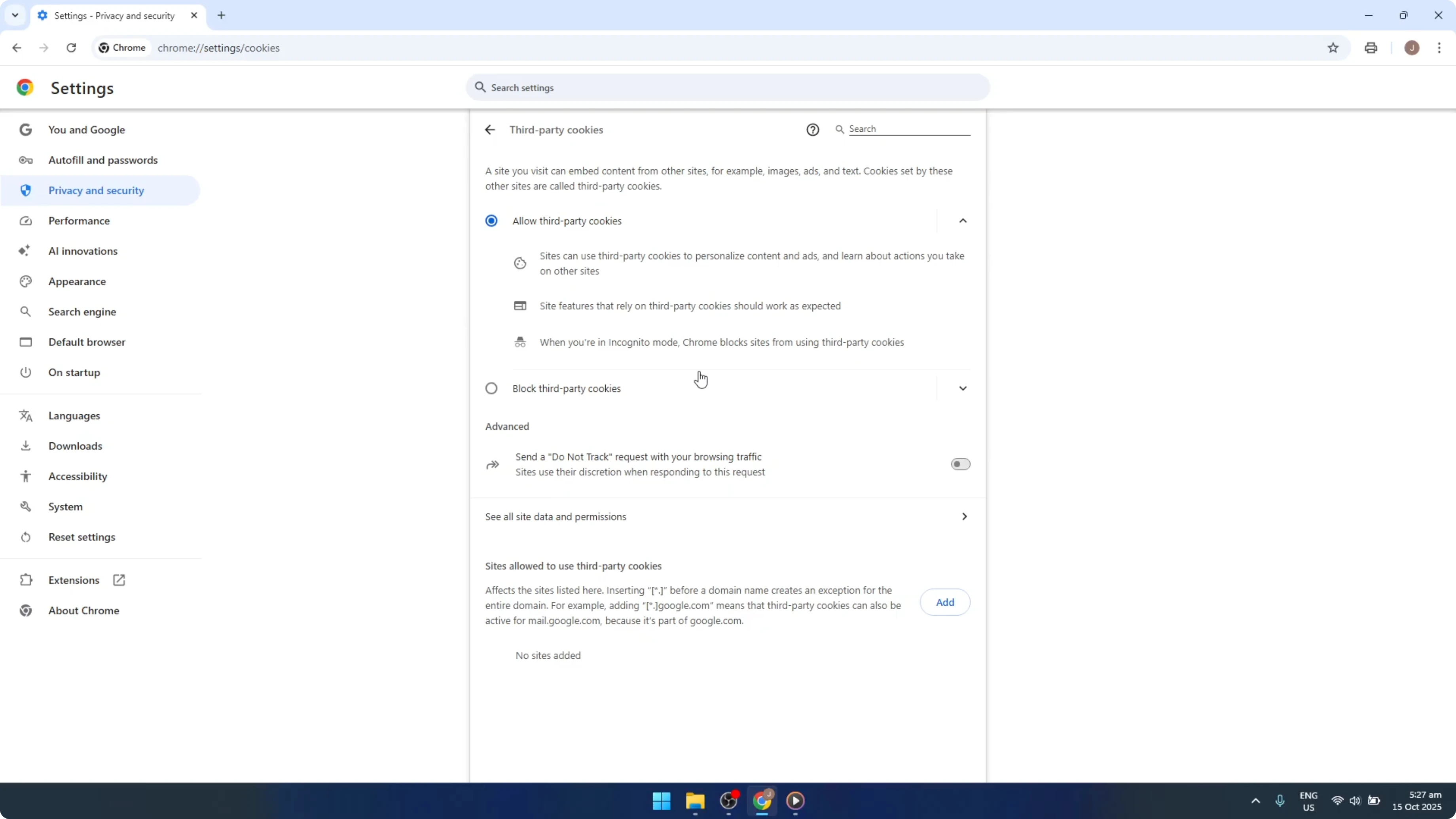The height and width of the screenshot is (819, 1456).
Task: Click the back arrow on Third-party cookies page
Action: tap(489, 129)
